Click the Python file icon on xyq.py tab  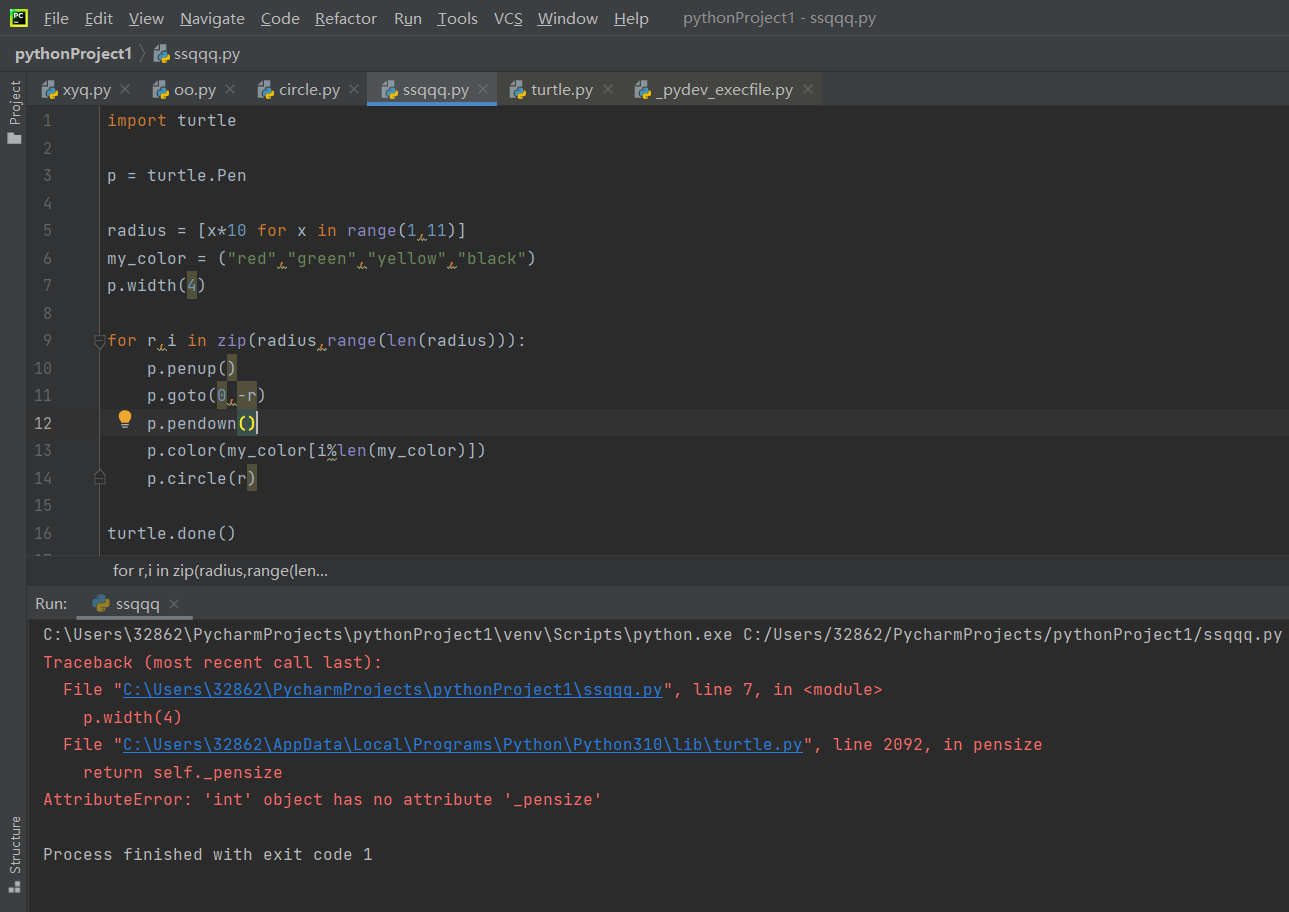[49, 89]
